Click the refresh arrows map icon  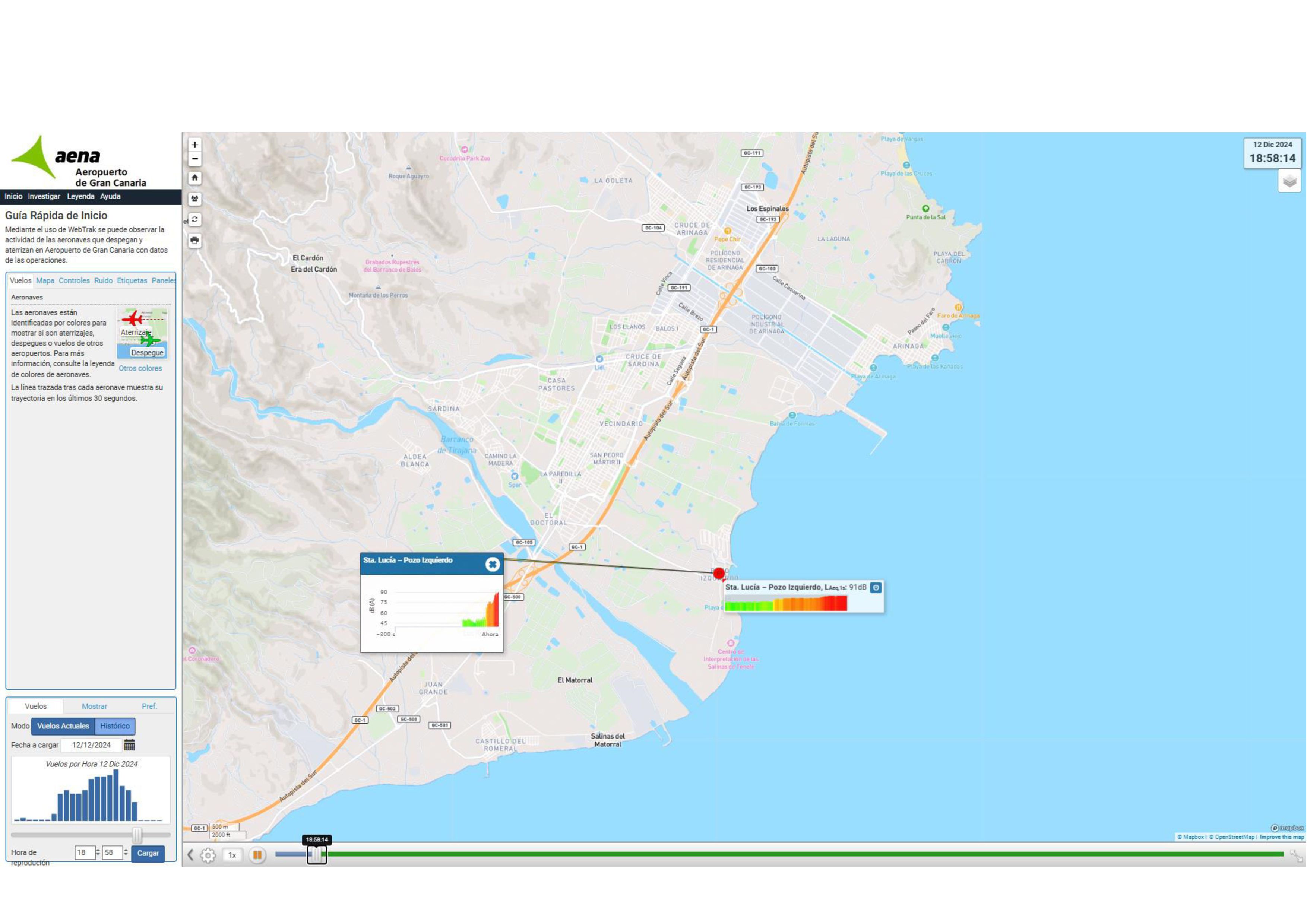pyautogui.click(x=195, y=220)
